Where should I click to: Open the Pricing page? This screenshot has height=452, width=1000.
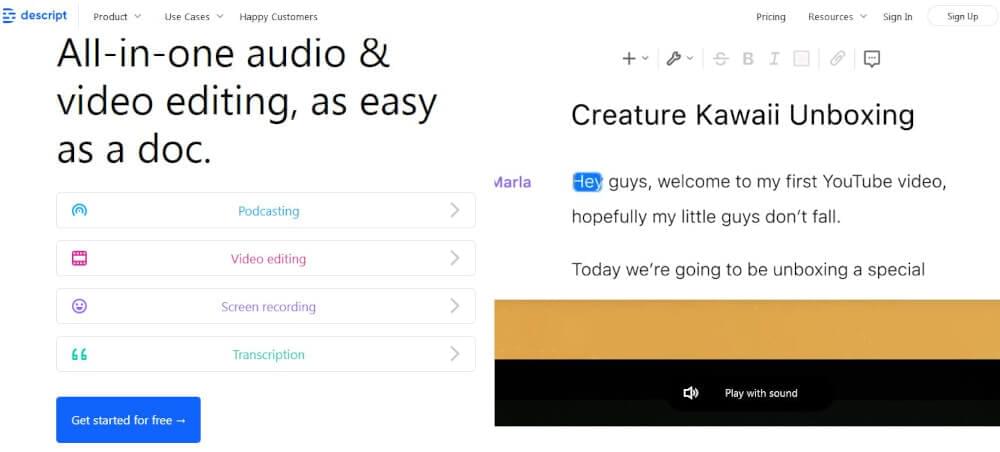(770, 17)
